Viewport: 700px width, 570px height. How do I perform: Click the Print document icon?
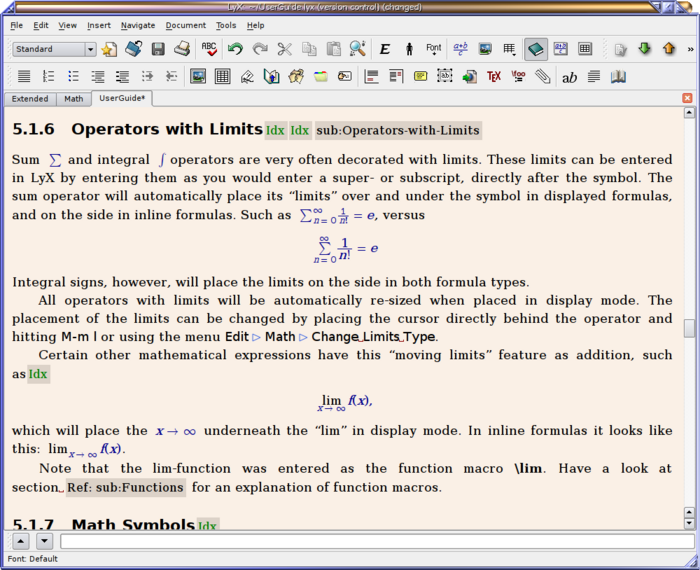[x=182, y=48]
